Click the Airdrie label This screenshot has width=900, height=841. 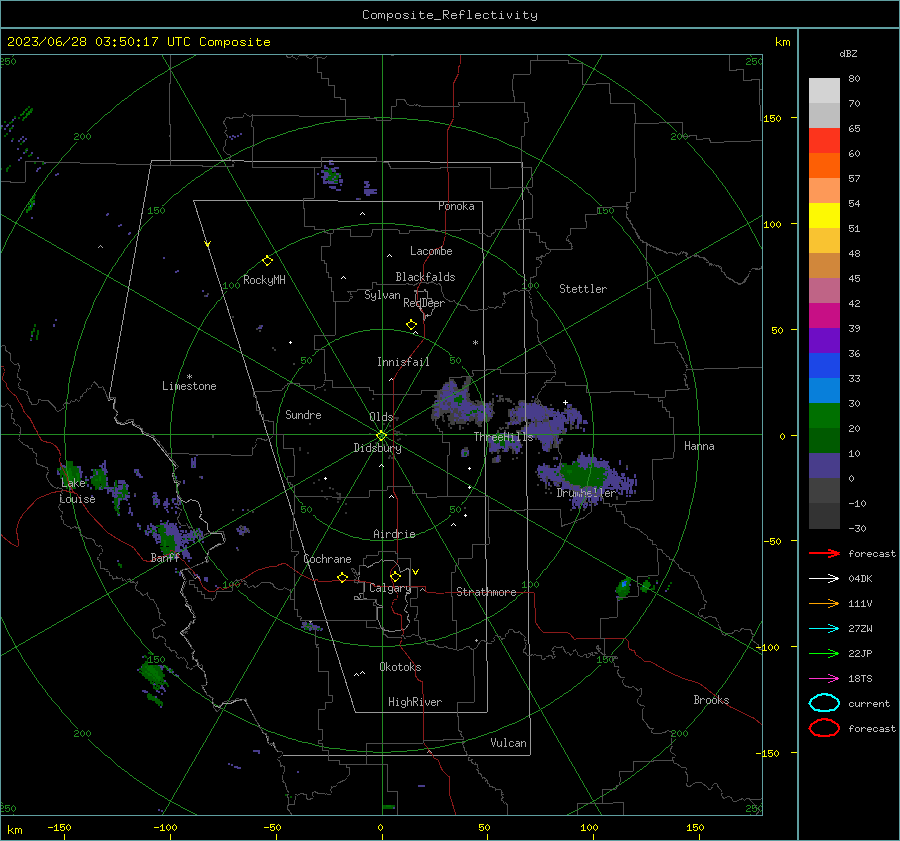tap(394, 534)
